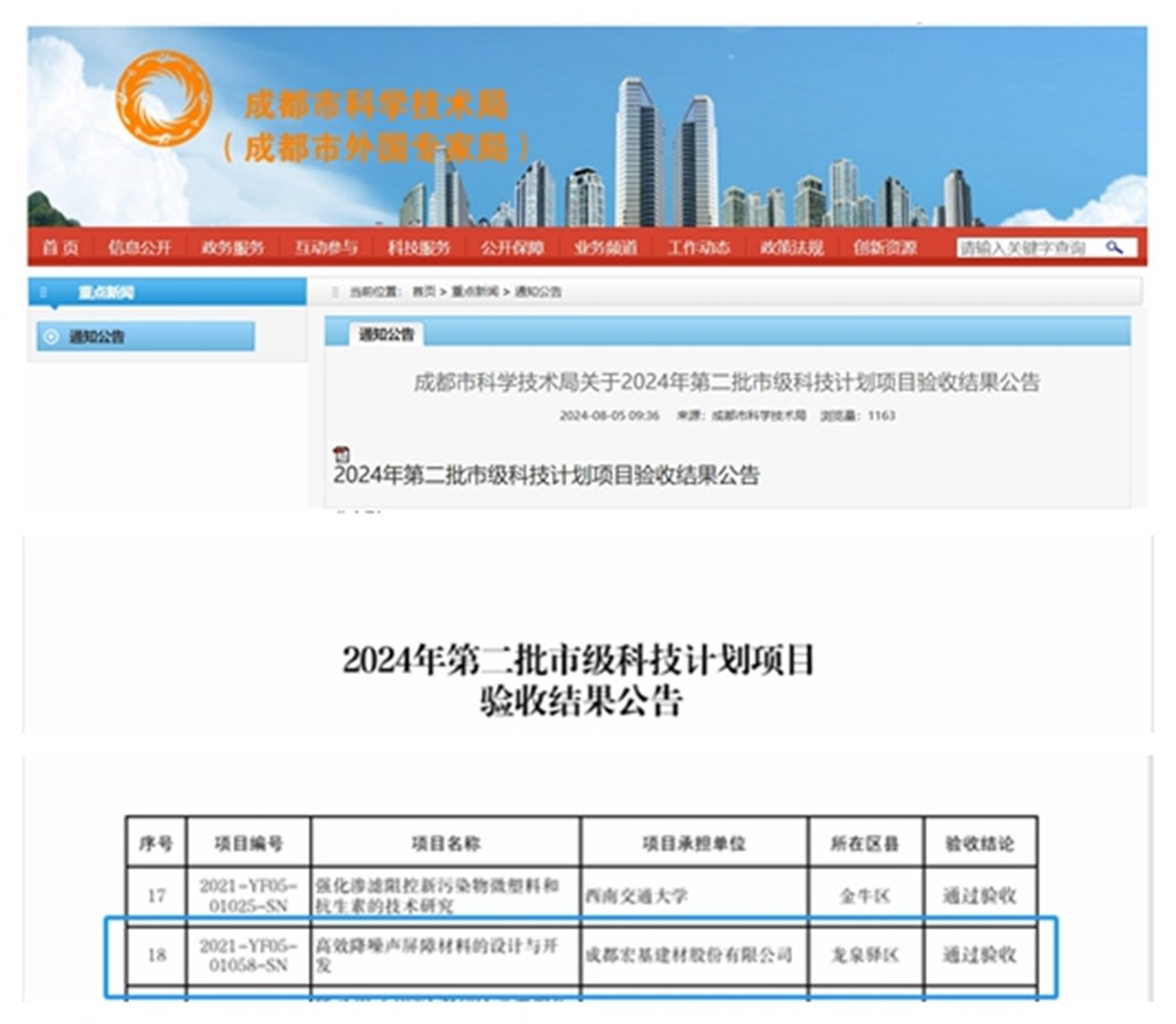
Task: Click the 重点新闻 breadcrumb link
Action: pos(474,292)
